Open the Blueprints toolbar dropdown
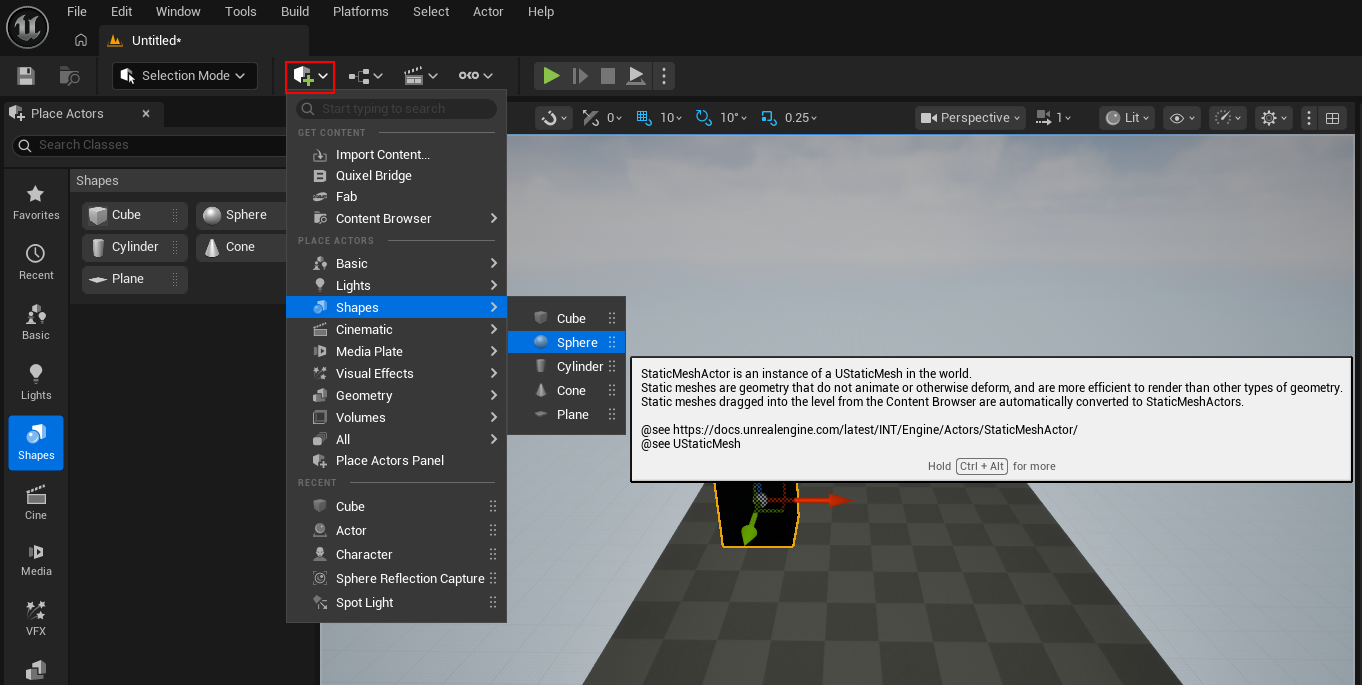 (366, 76)
